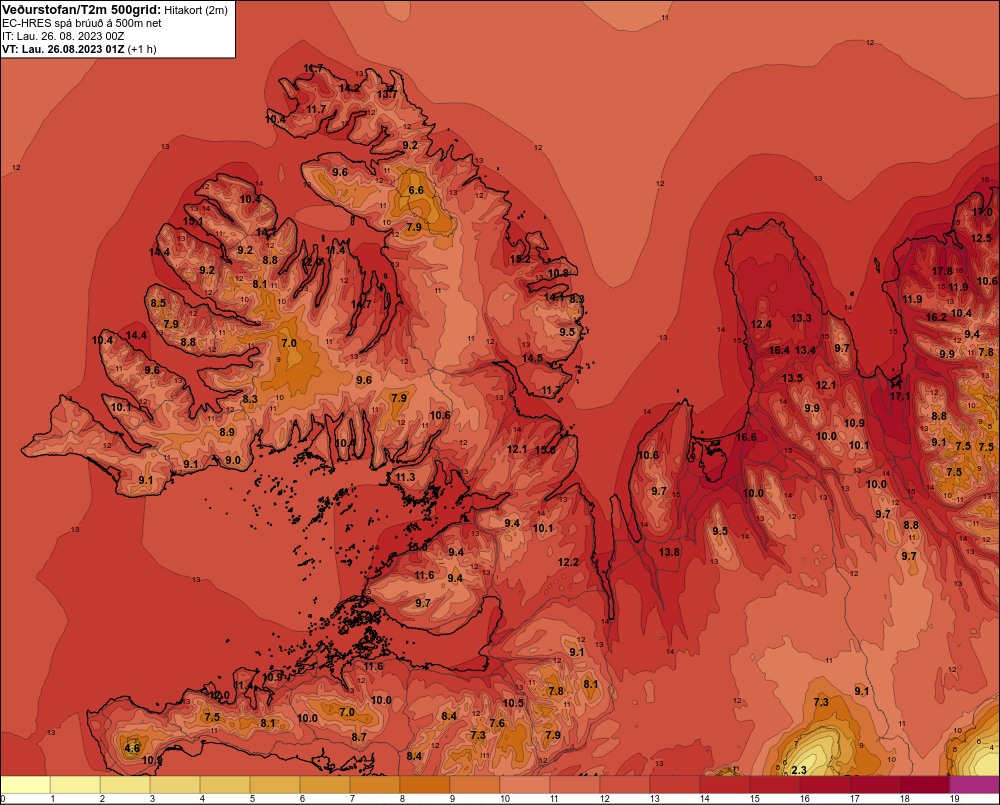This screenshot has height=805, width=1000.
Task: Click the legend swatch between 2 and 3
Action: tap(125, 784)
